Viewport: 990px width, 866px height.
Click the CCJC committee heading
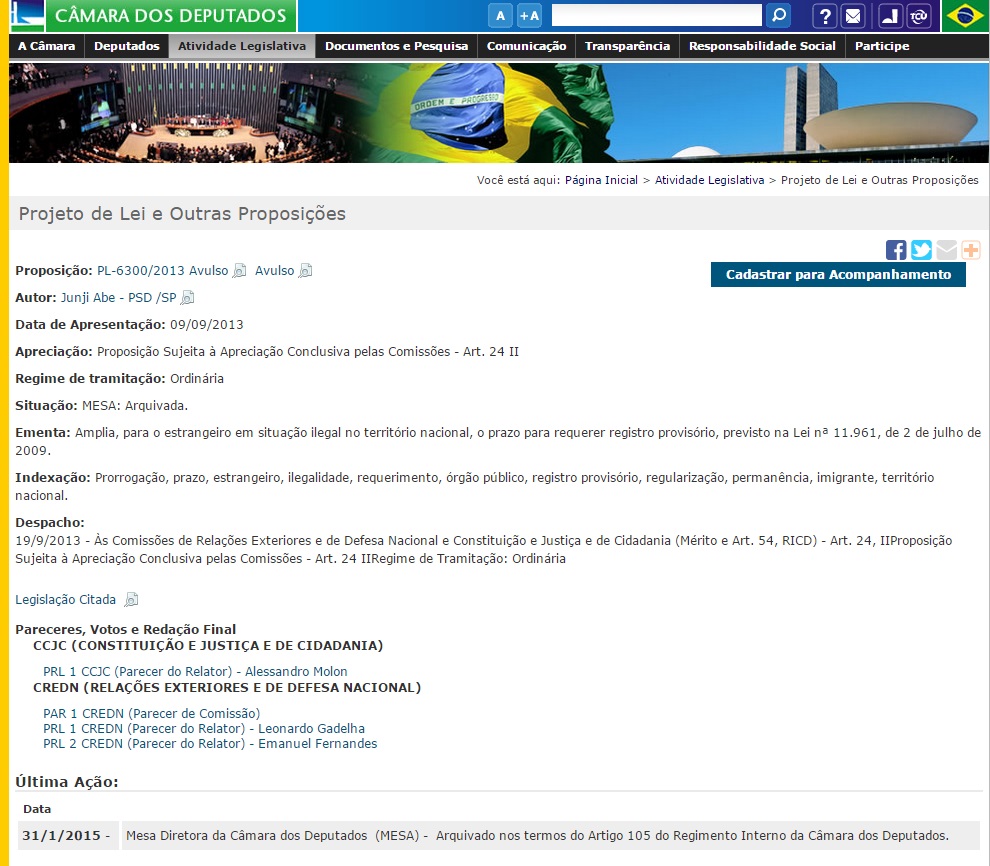pos(208,646)
